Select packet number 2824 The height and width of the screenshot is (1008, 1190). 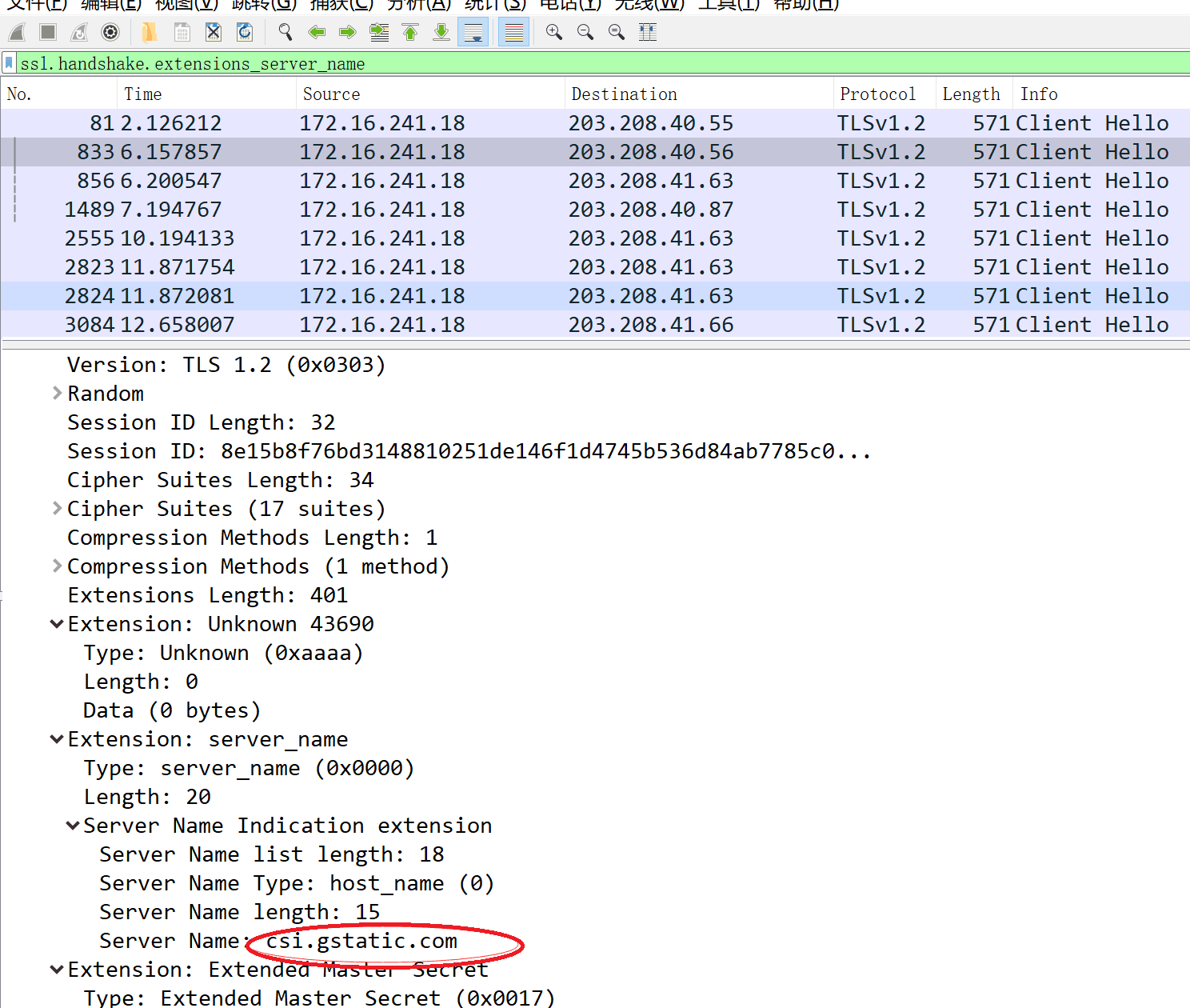tap(595, 296)
